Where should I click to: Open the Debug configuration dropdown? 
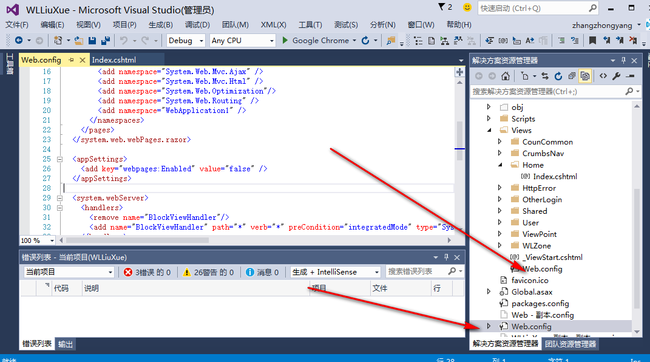(186, 40)
